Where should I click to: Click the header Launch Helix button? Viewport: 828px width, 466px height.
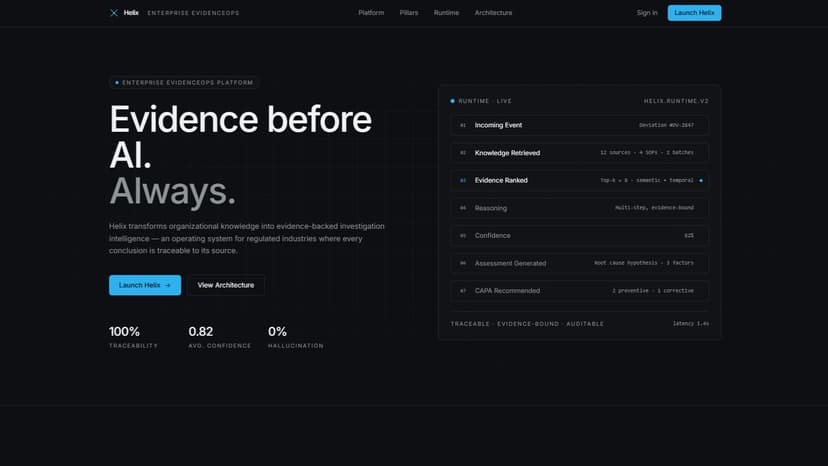pyautogui.click(x=694, y=13)
